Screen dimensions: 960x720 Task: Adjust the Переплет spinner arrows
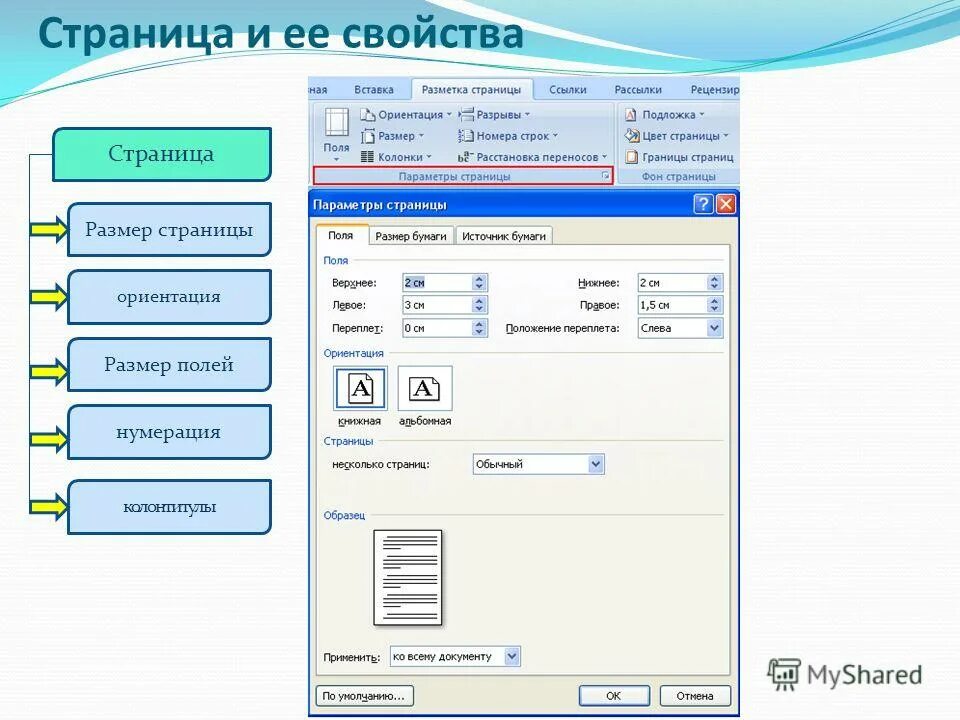(479, 328)
